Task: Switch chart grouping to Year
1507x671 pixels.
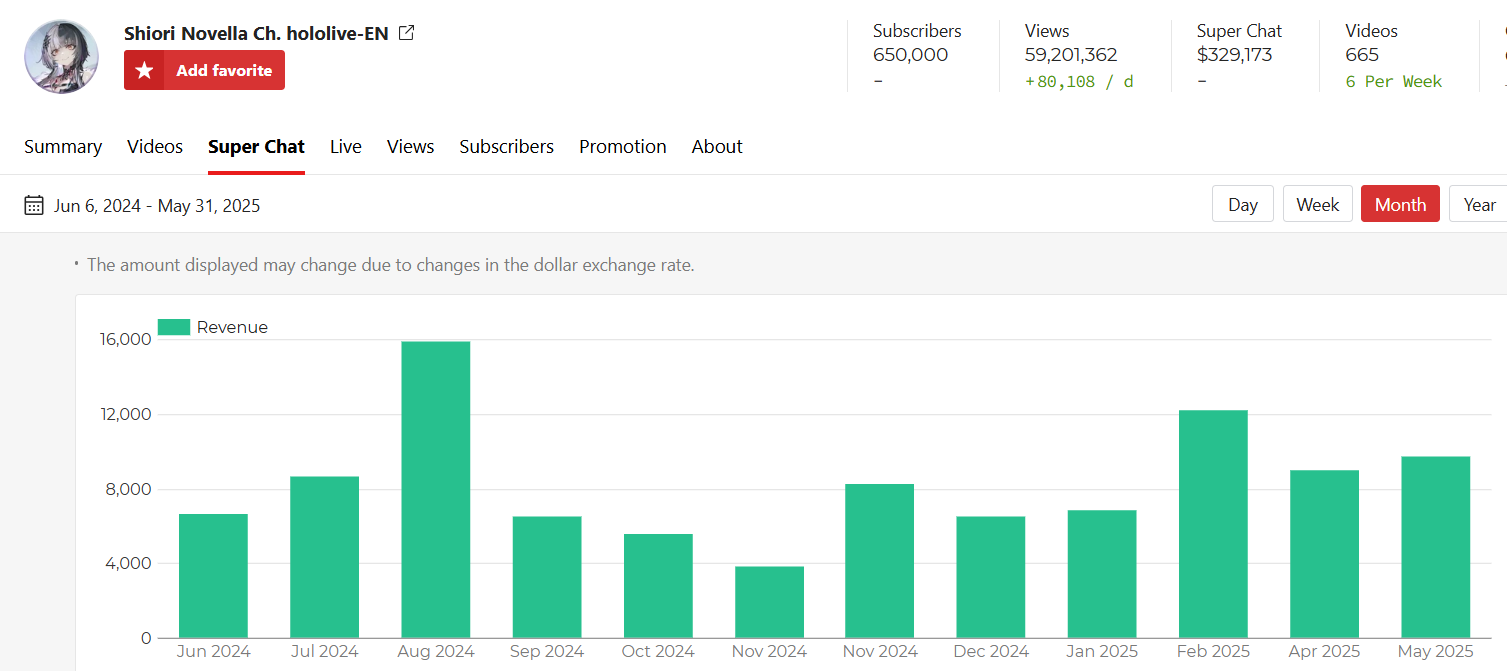Action: (x=1479, y=204)
